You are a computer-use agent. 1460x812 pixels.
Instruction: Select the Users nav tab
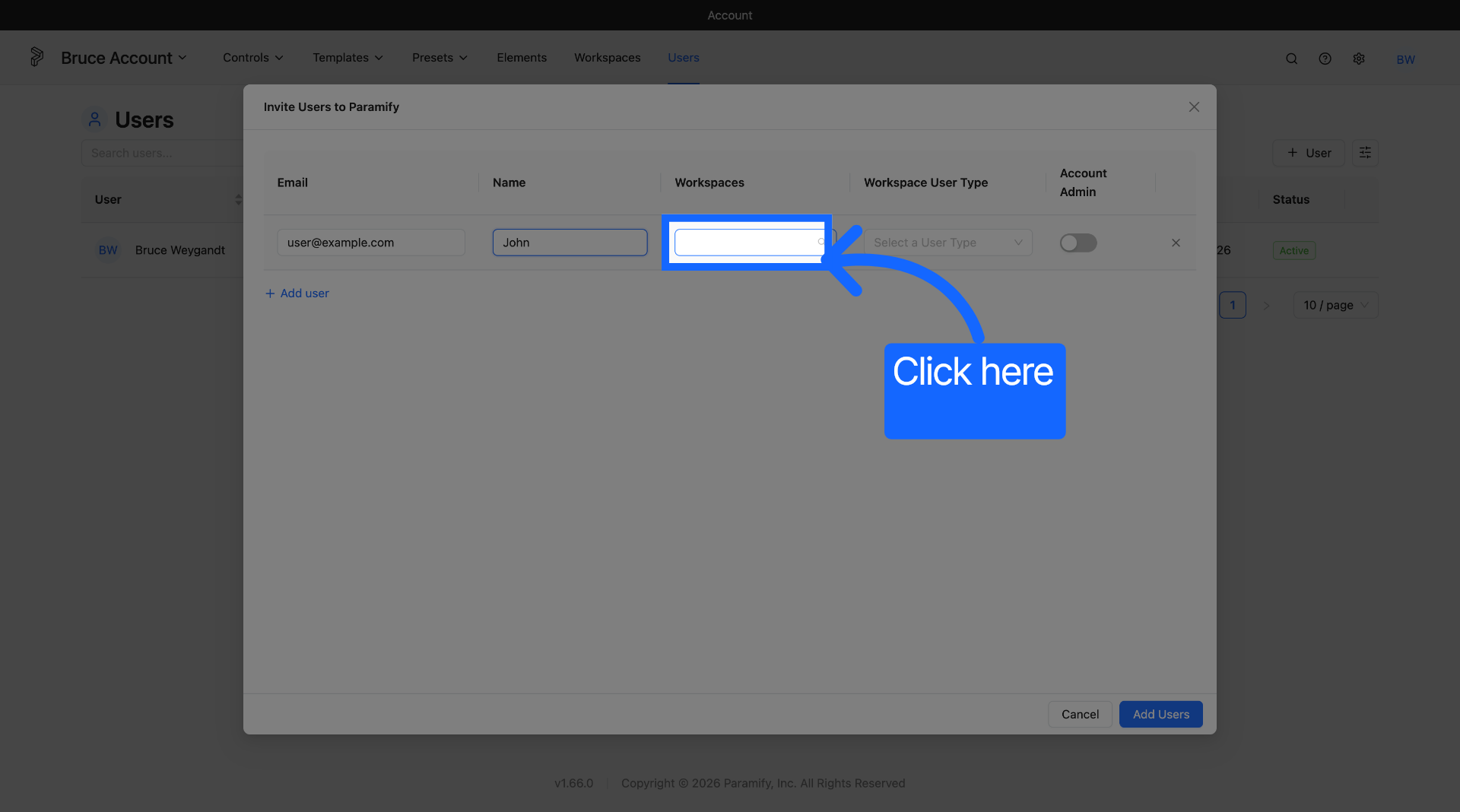pyautogui.click(x=684, y=58)
